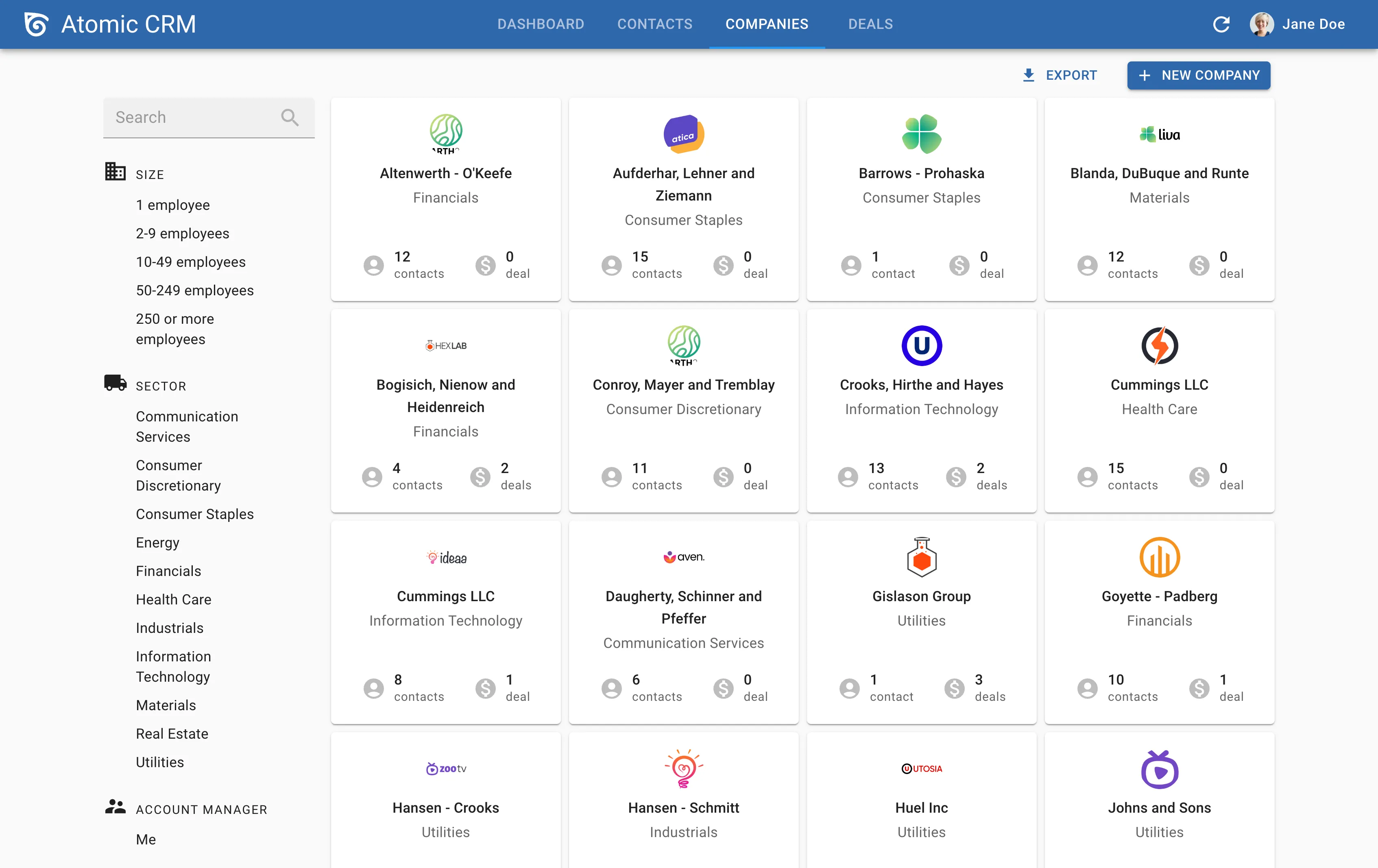Image resolution: width=1378 pixels, height=868 pixels.
Task: Click inside the Search input field
Action: pos(189,117)
